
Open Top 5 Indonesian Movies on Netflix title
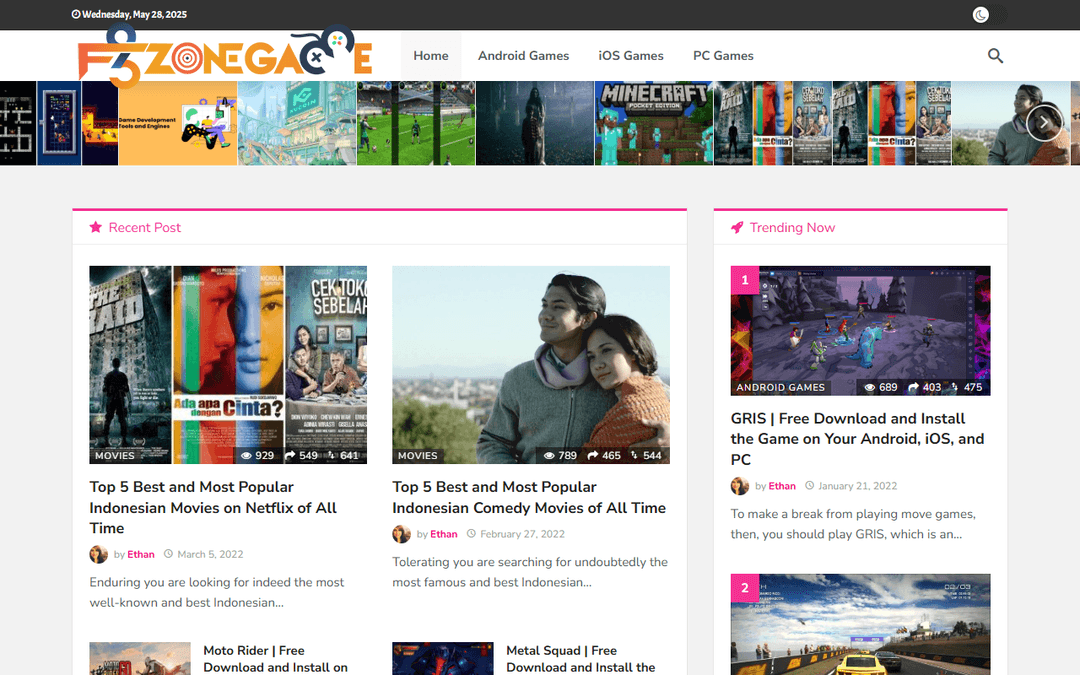(x=213, y=508)
